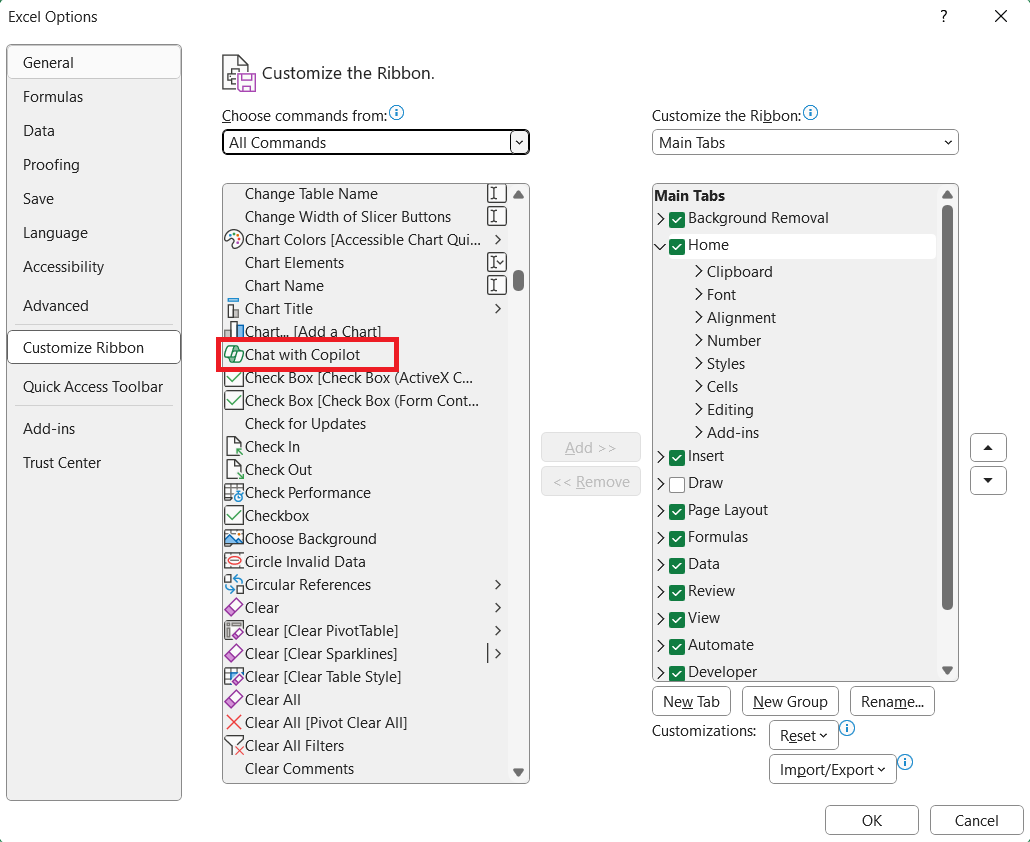This screenshot has width=1030, height=842.
Task: Collapse the Home tab tree node
Action: coord(661,246)
